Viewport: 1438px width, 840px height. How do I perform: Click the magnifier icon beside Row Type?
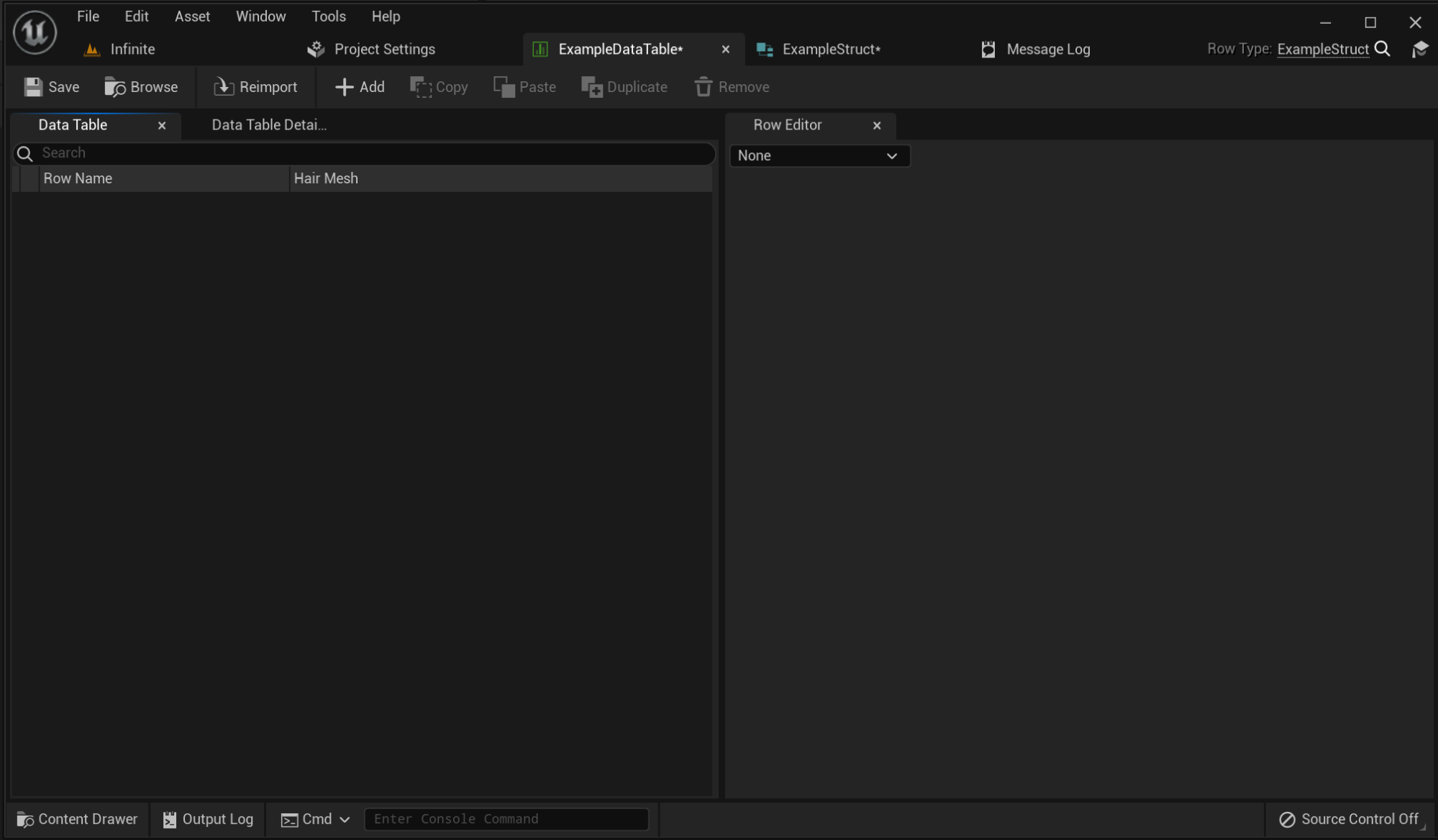tap(1382, 49)
